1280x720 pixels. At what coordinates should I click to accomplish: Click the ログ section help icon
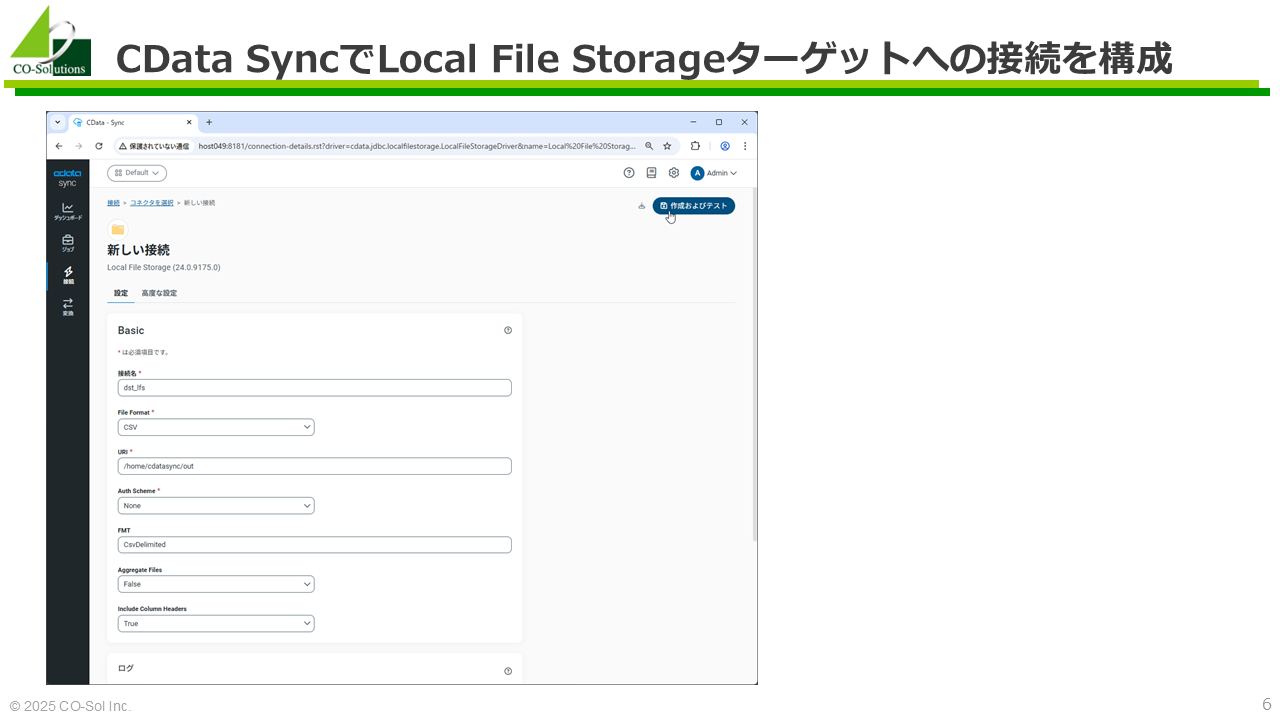(x=508, y=671)
